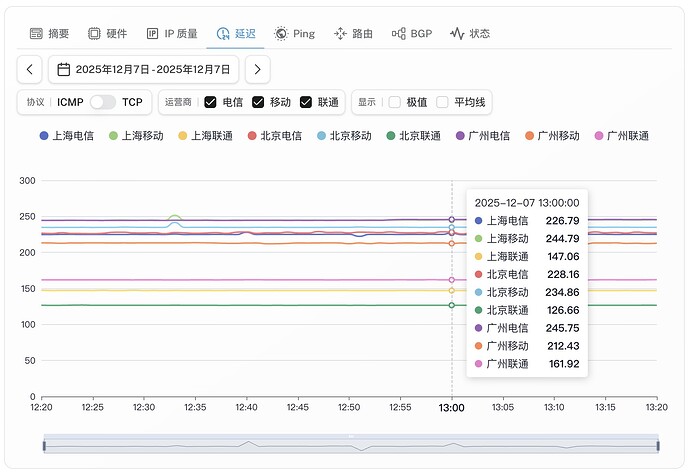Click the 广州联通 data point at 13:00
Screen dimensions: 690x474
click(x=451, y=280)
